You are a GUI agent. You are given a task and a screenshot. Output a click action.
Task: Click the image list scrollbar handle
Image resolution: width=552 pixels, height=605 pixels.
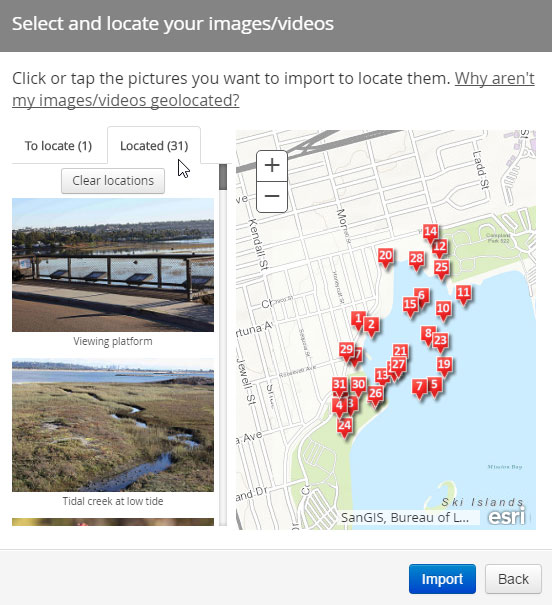point(223,177)
